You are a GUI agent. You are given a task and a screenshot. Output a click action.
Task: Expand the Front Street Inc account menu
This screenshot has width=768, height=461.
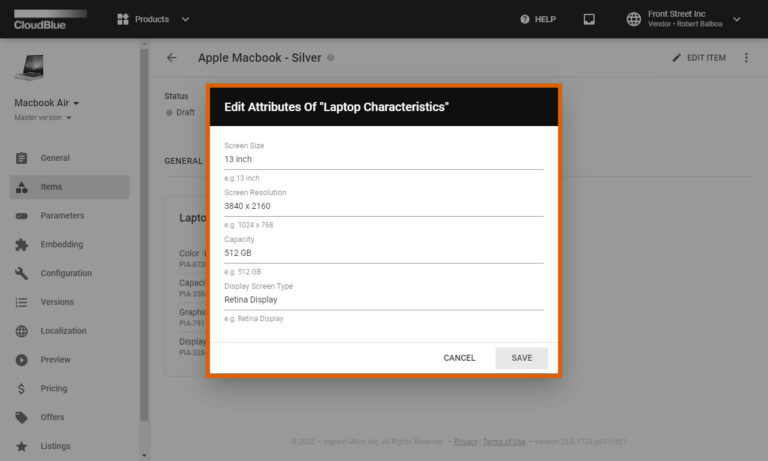coord(737,19)
